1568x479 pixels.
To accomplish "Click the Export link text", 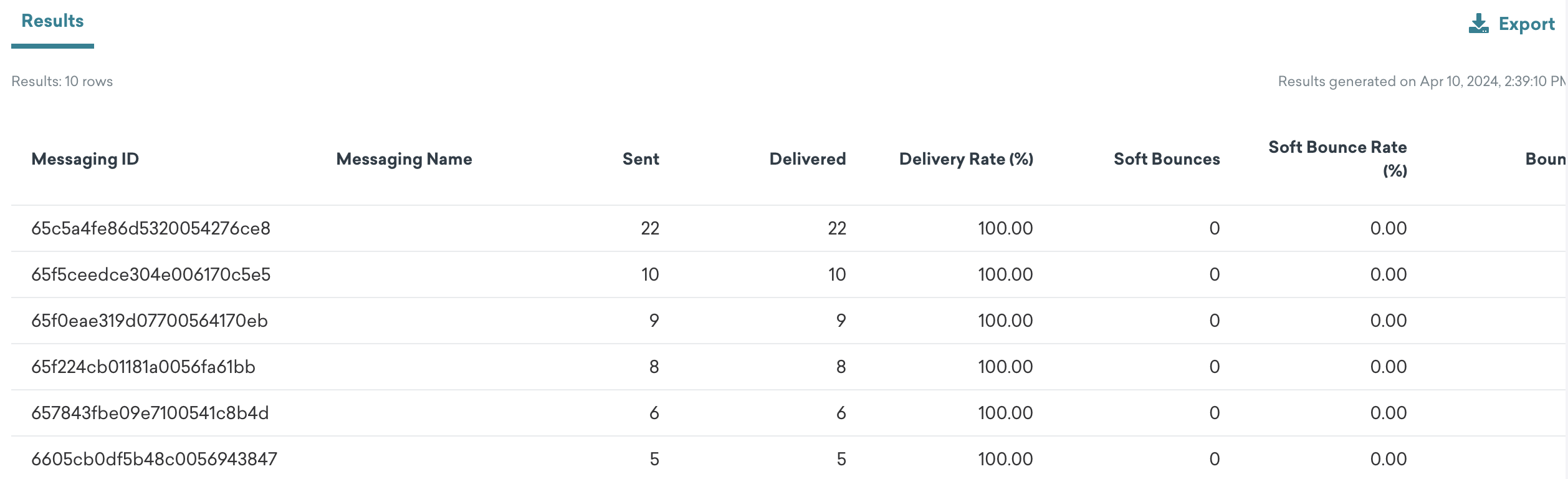I will point(1526,24).
